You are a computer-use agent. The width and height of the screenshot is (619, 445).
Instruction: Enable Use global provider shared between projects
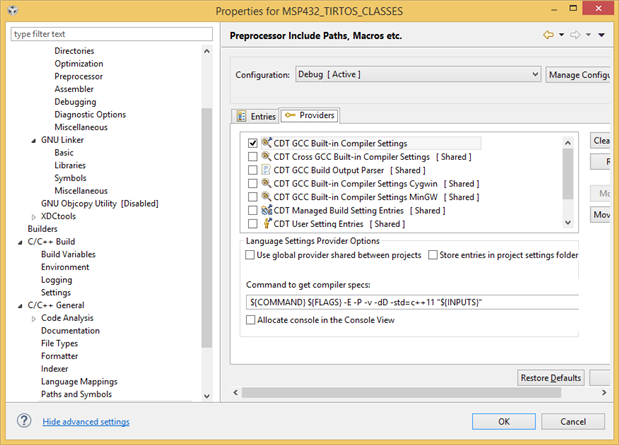[250, 255]
